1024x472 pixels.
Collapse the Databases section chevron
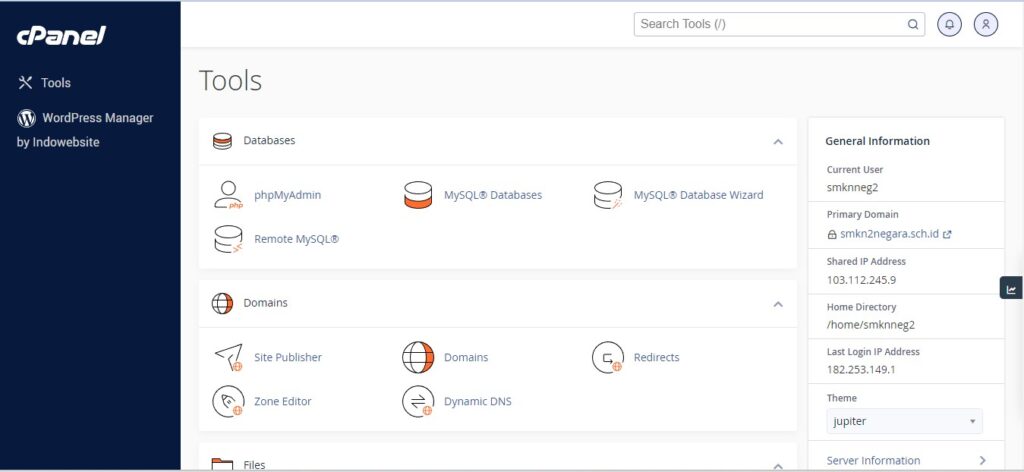point(778,142)
